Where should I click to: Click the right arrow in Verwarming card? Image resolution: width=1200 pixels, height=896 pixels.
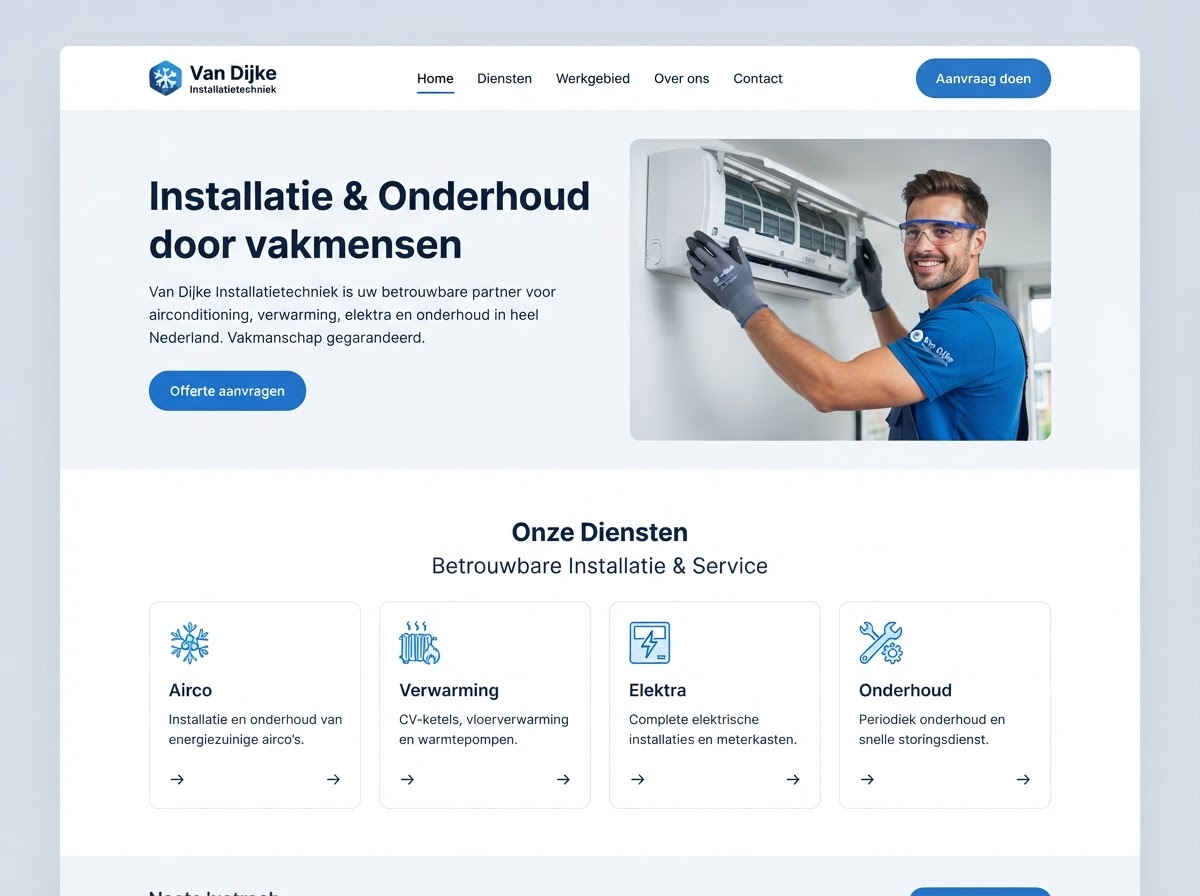tap(563, 780)
